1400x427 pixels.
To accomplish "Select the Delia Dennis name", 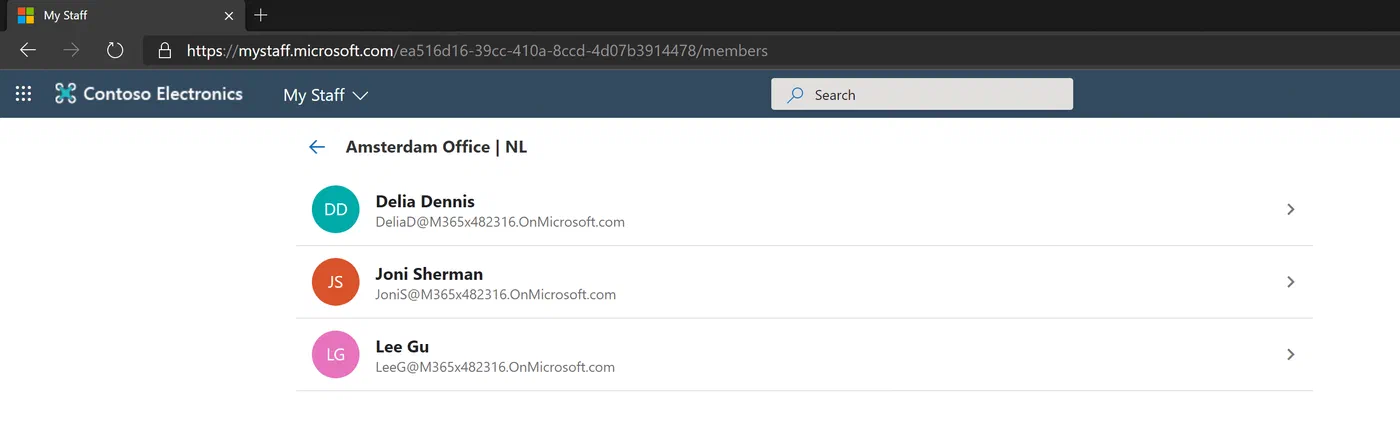I will (x=425, y=201).
